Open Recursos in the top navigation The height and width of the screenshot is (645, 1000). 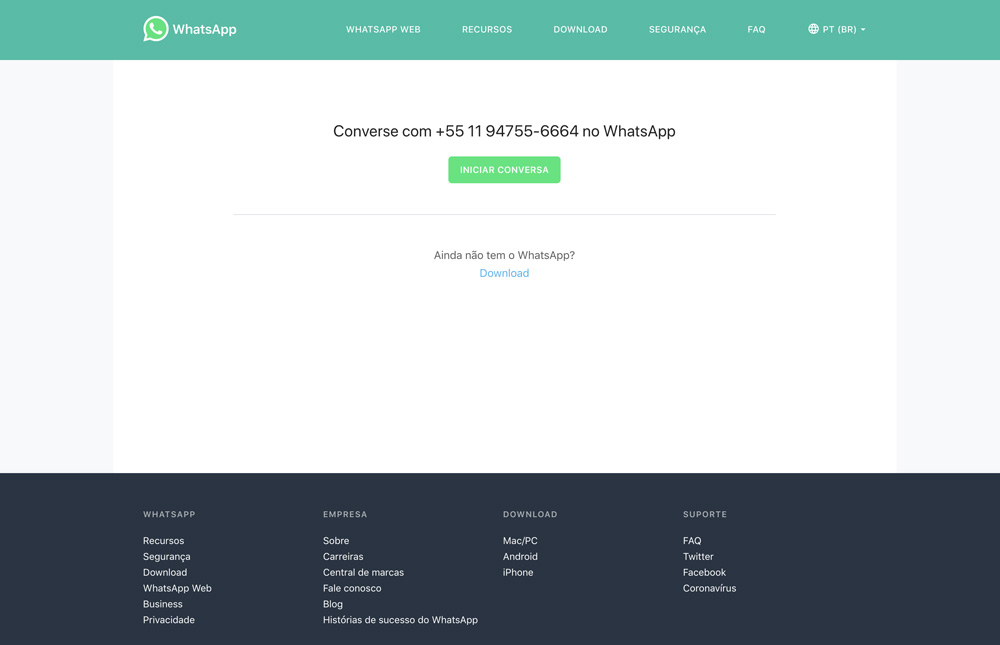tap(487, 29)
